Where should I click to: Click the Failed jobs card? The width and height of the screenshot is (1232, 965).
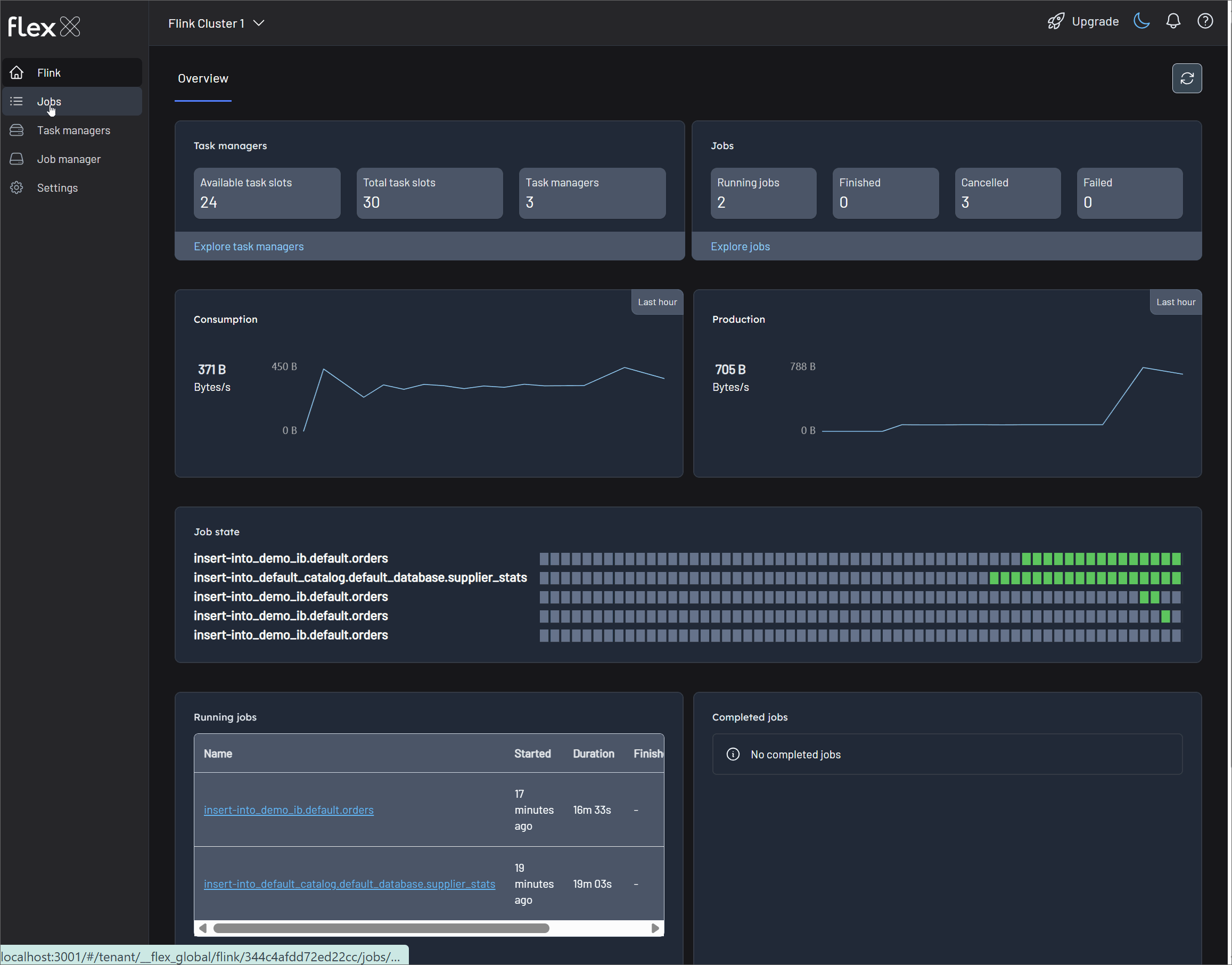coord(1129,193)
